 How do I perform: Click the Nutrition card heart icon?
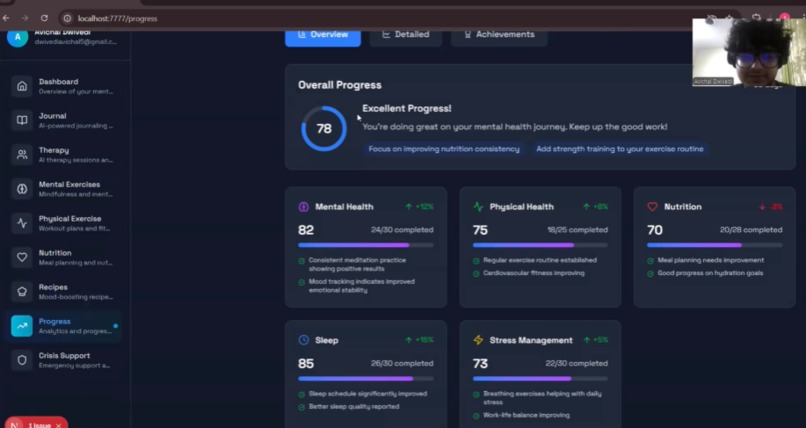(x=652, y=207)
